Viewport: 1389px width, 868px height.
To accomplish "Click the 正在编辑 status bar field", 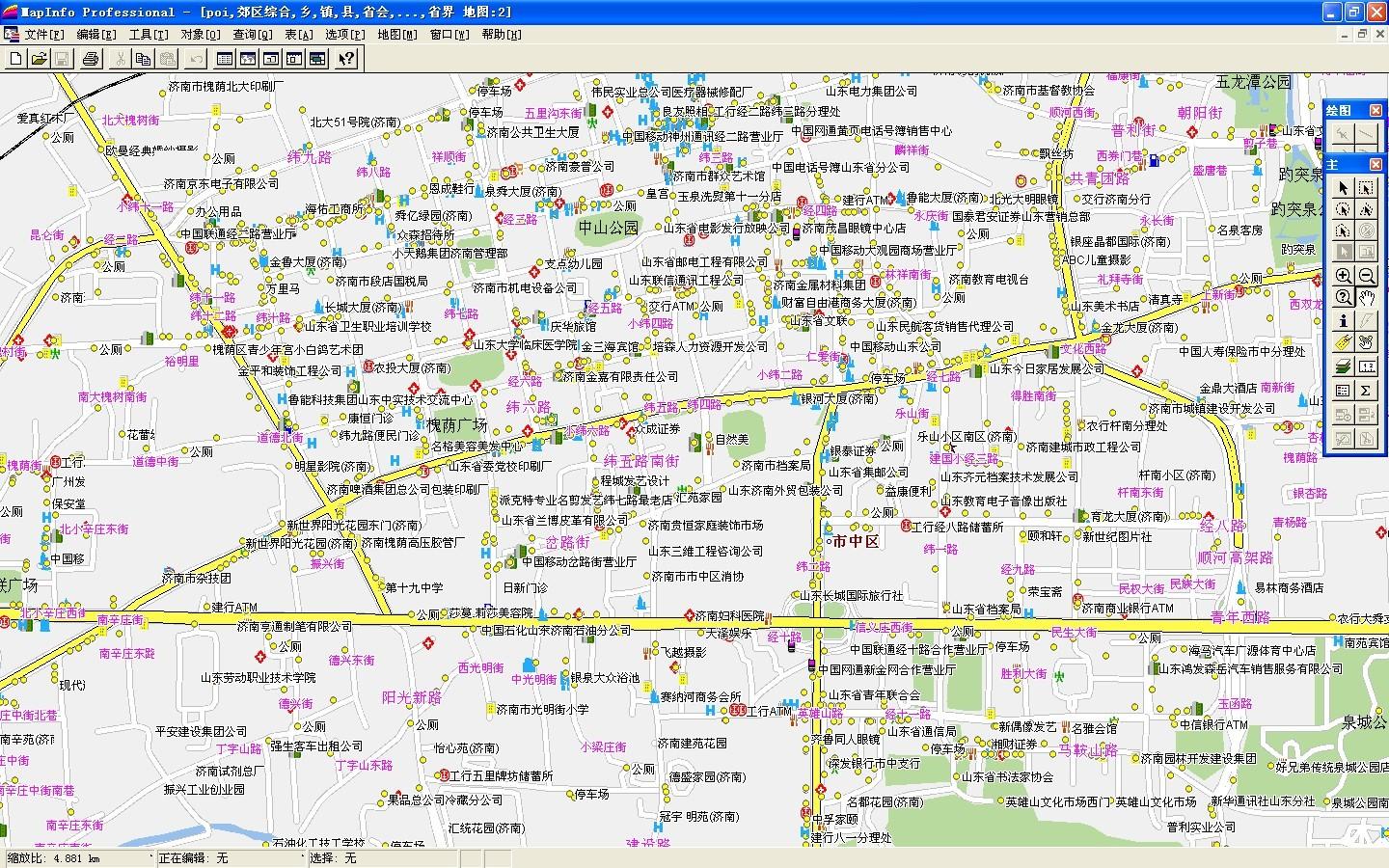I will (x=231, y=857).
